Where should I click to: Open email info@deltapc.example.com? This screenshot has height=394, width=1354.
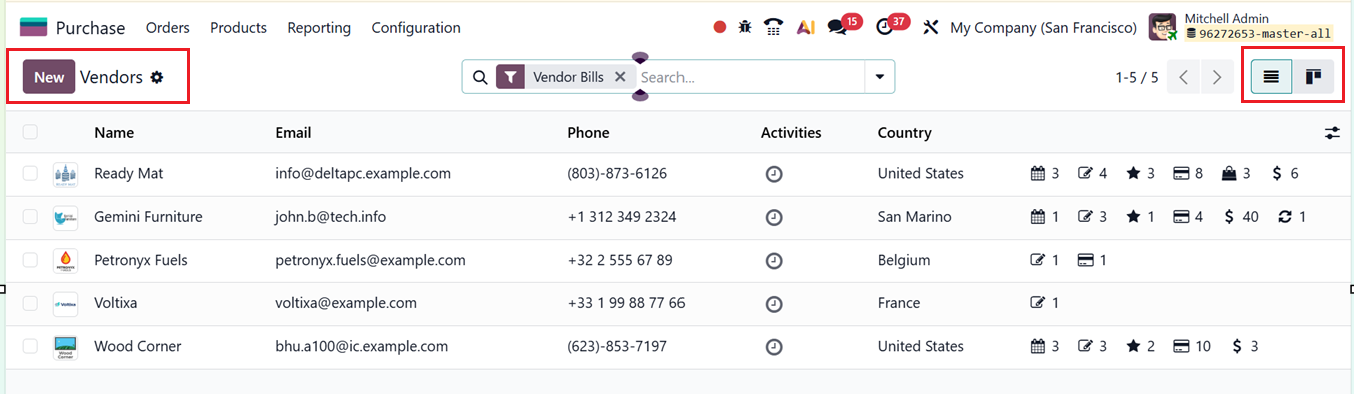point(363,174)
